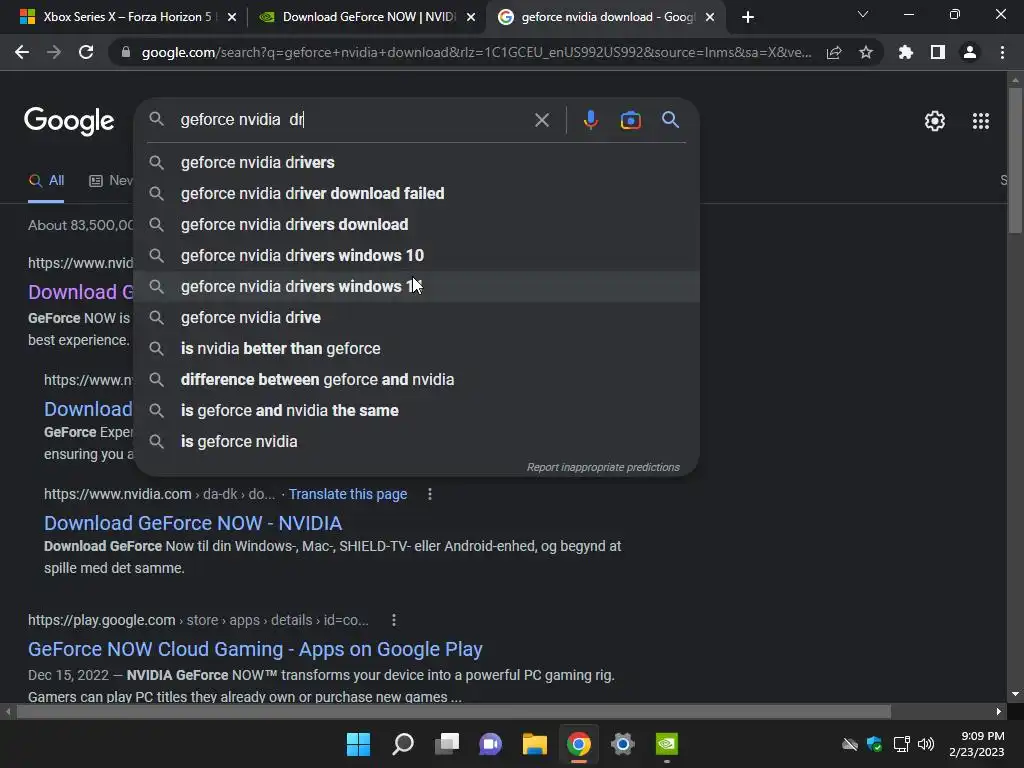Viewport: 1024px width, 768px height.
Task: Open GeForce NOW Cloud Gaming Google Play result
Action: tap(255, 649)
